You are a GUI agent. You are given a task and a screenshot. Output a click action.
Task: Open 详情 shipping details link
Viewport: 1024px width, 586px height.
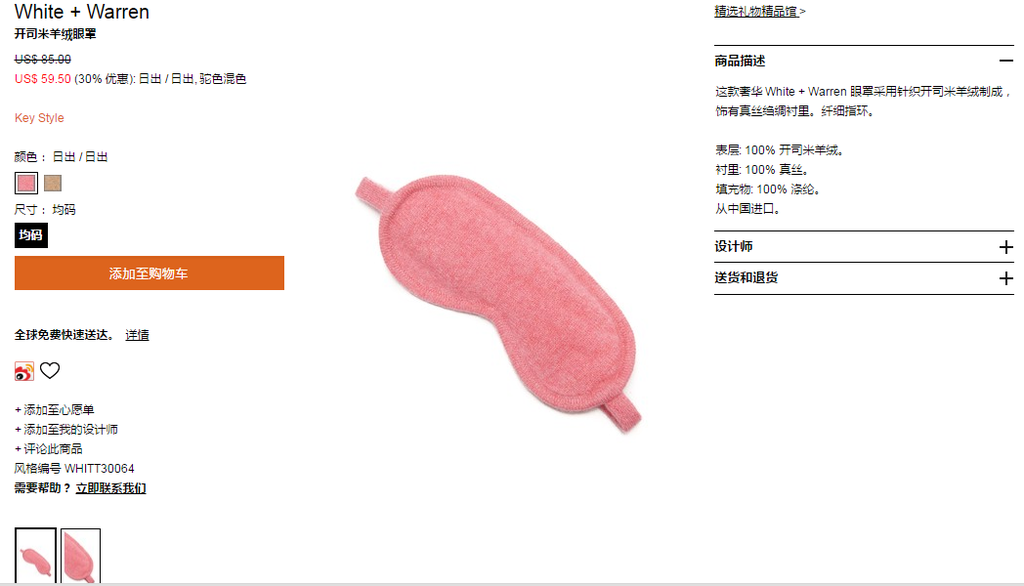[x=137, y=334]
